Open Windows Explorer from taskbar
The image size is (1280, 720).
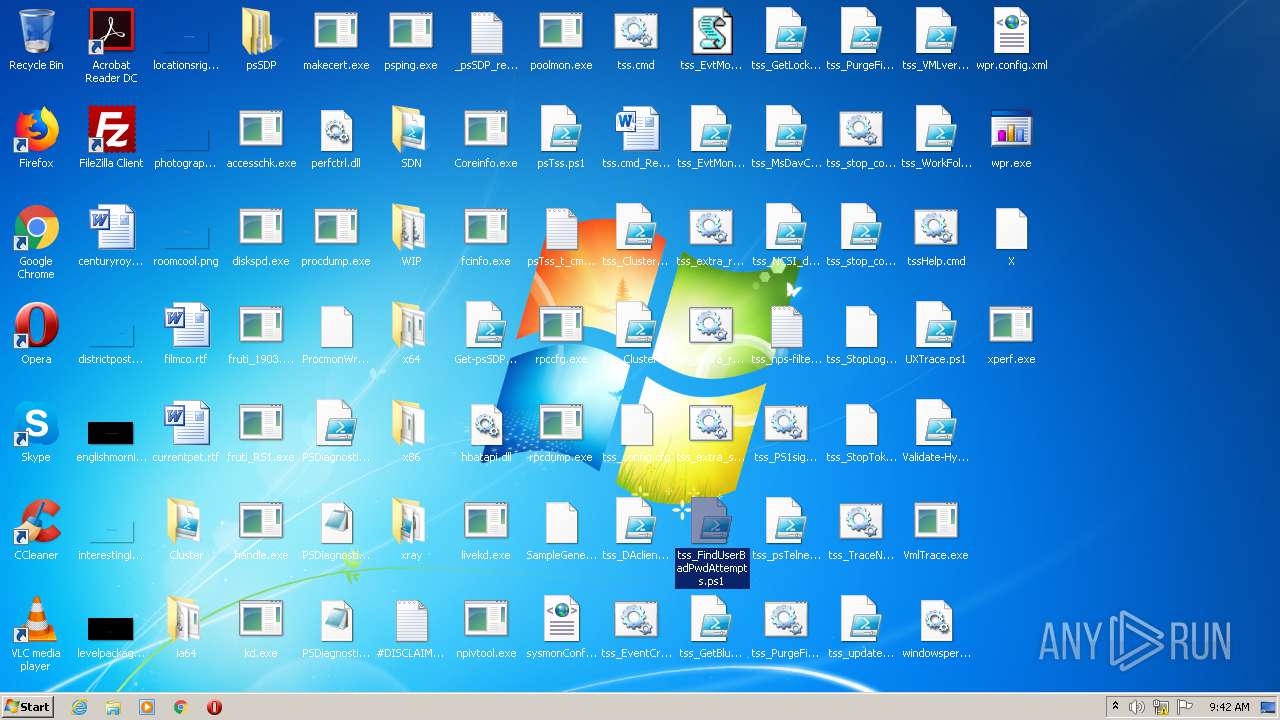click(113, 707)
